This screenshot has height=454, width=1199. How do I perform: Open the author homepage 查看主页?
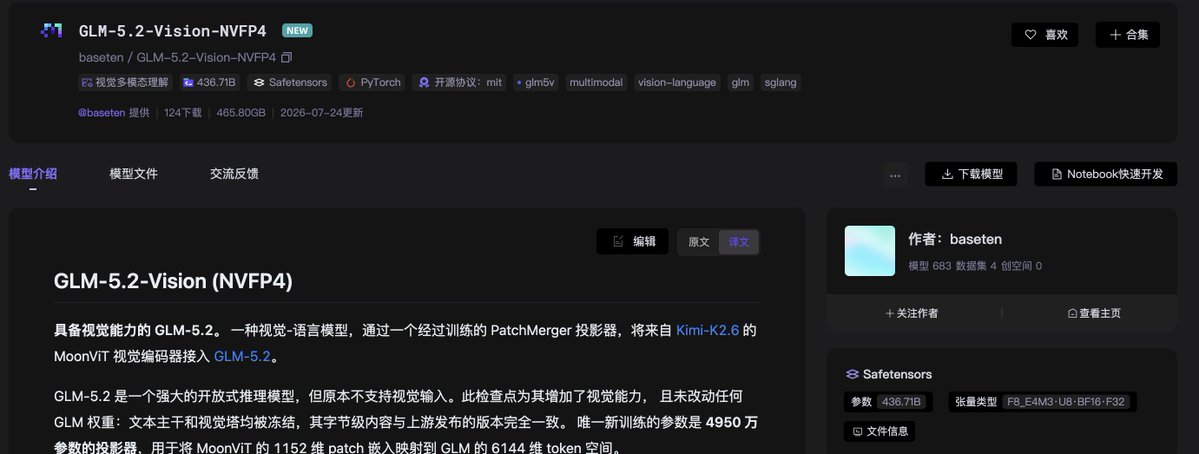(x=1094, y=313)
